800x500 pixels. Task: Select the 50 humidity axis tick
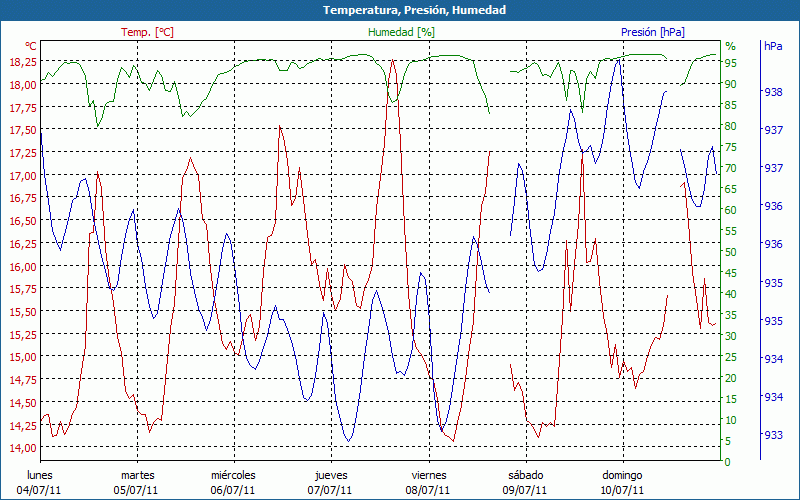[730, 252]
